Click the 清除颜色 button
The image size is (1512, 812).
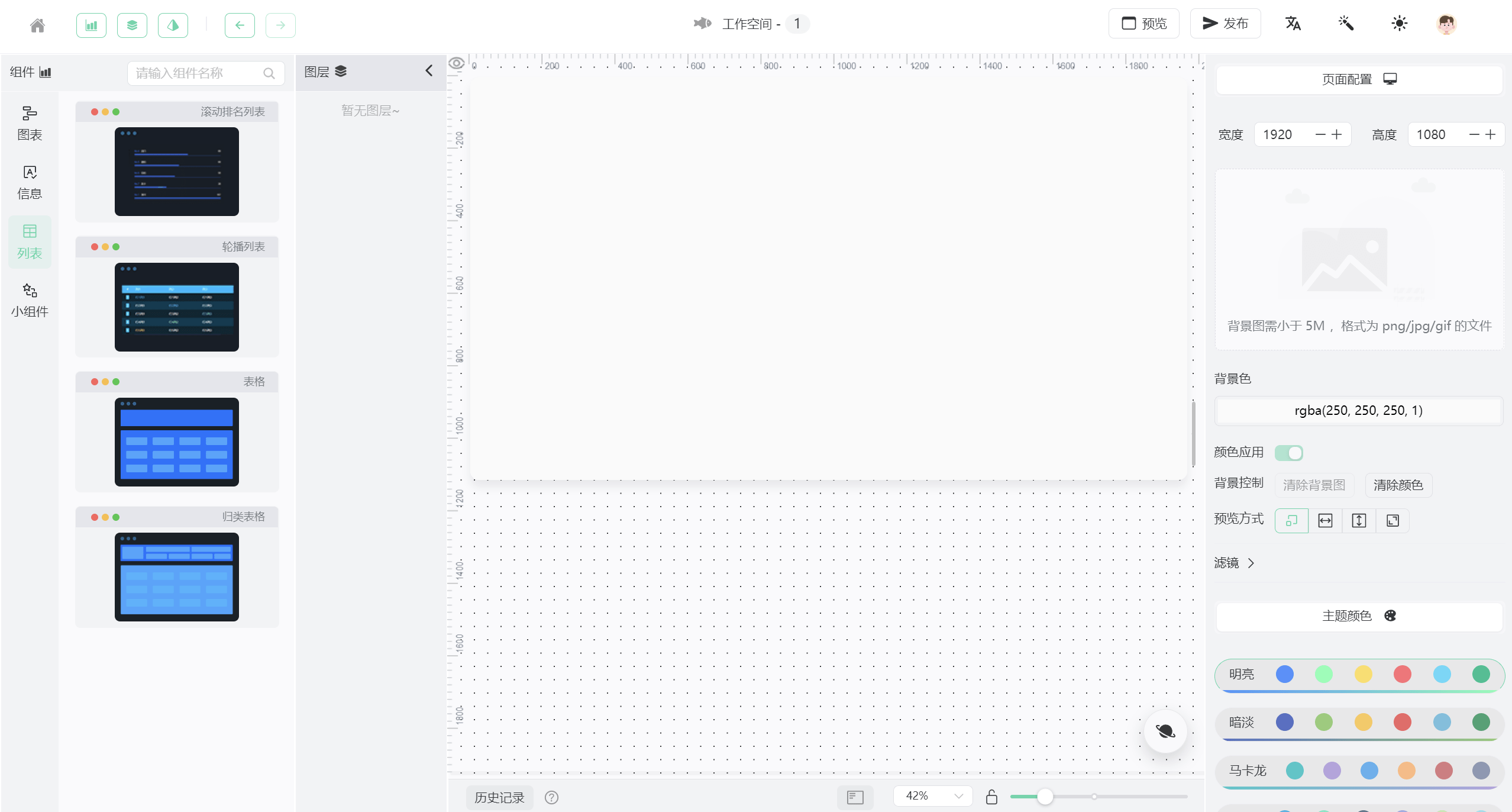(1398, 485)
